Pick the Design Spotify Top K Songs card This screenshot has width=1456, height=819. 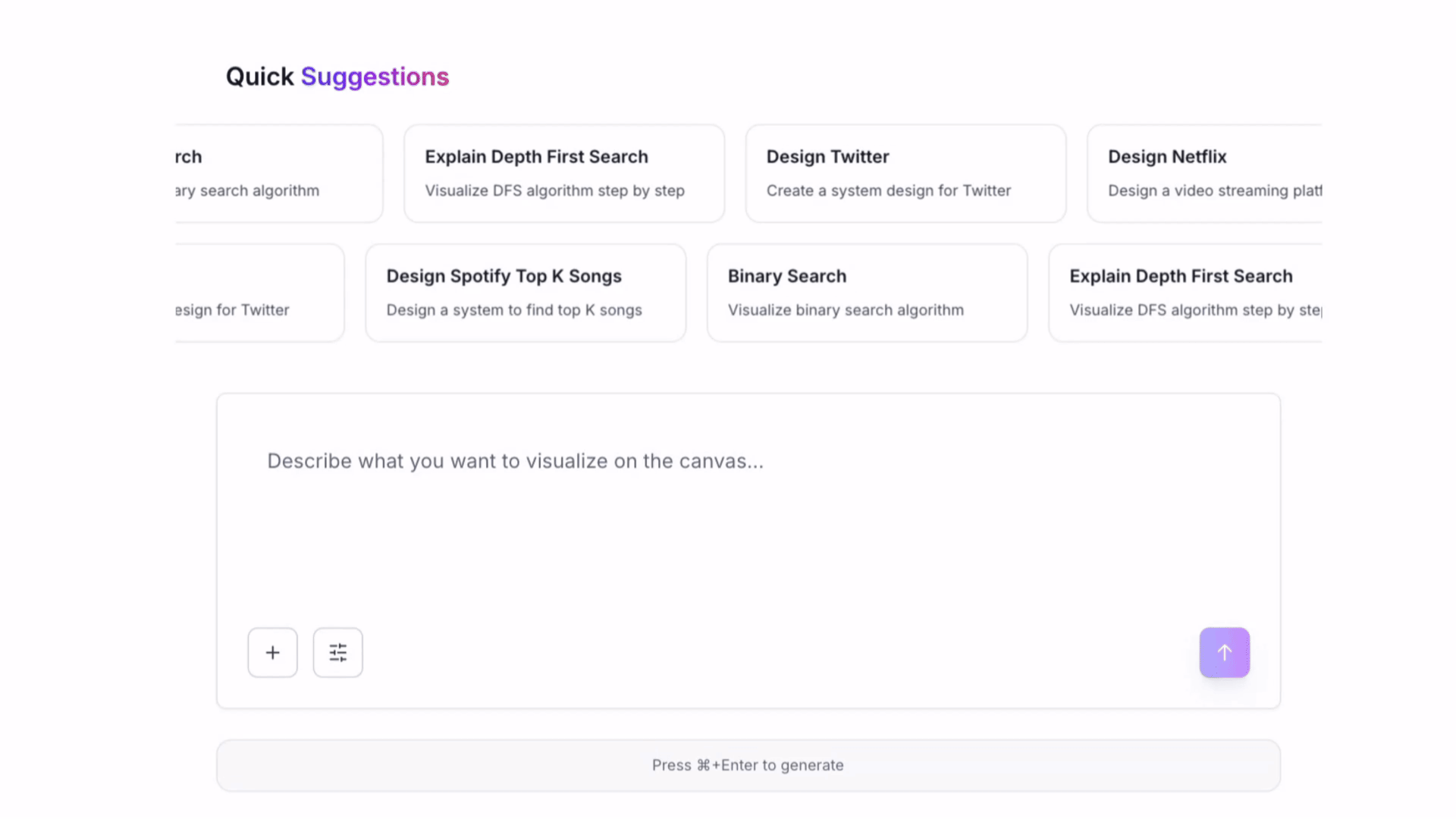[x=525, y=292]
